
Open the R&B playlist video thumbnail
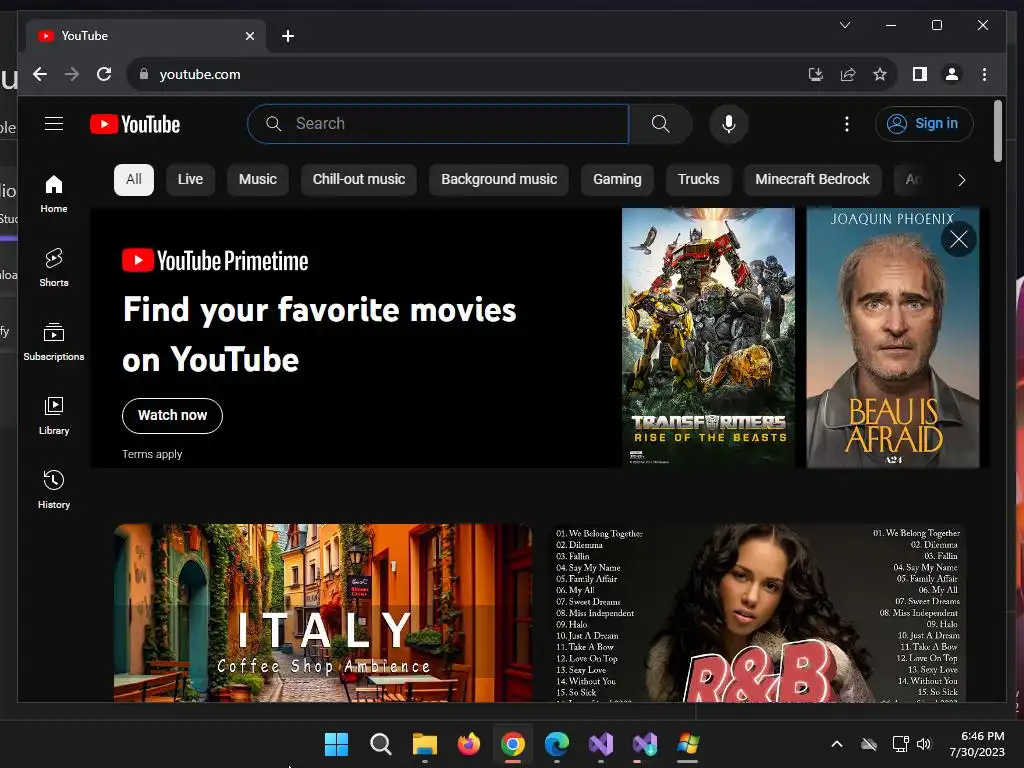[x=756, y=613]
